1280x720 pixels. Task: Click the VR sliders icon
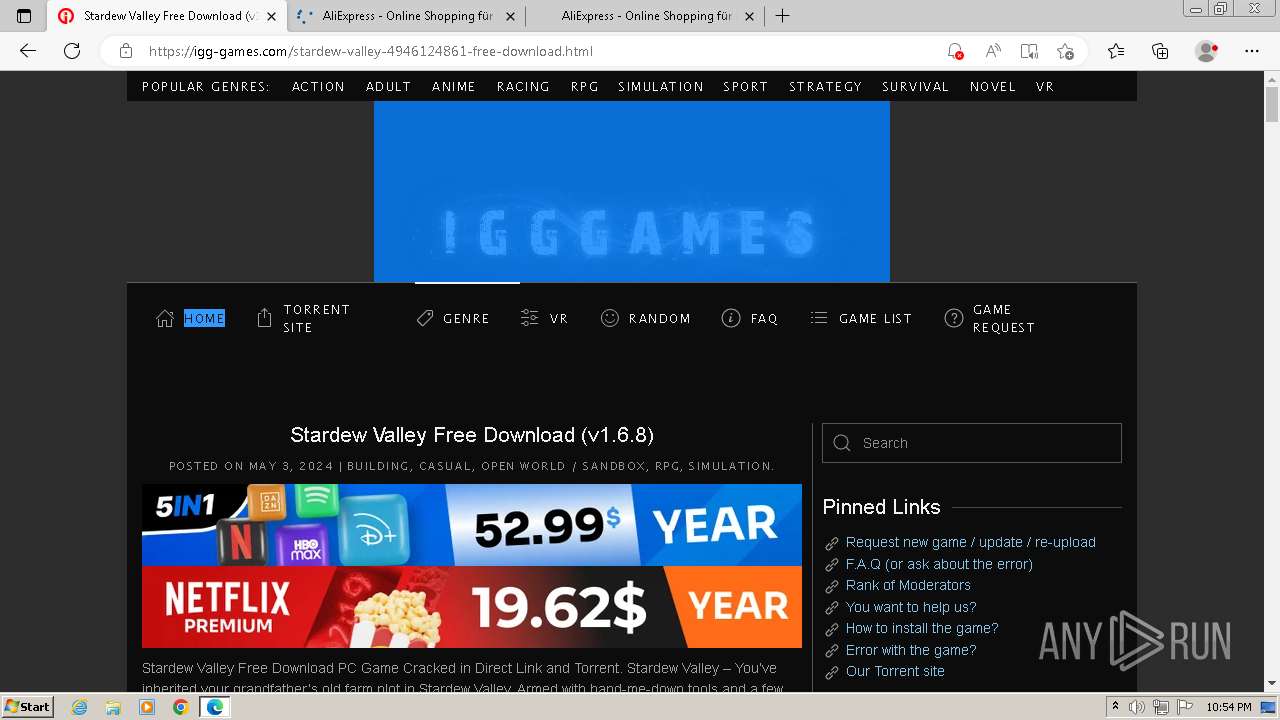pos(530,318)
